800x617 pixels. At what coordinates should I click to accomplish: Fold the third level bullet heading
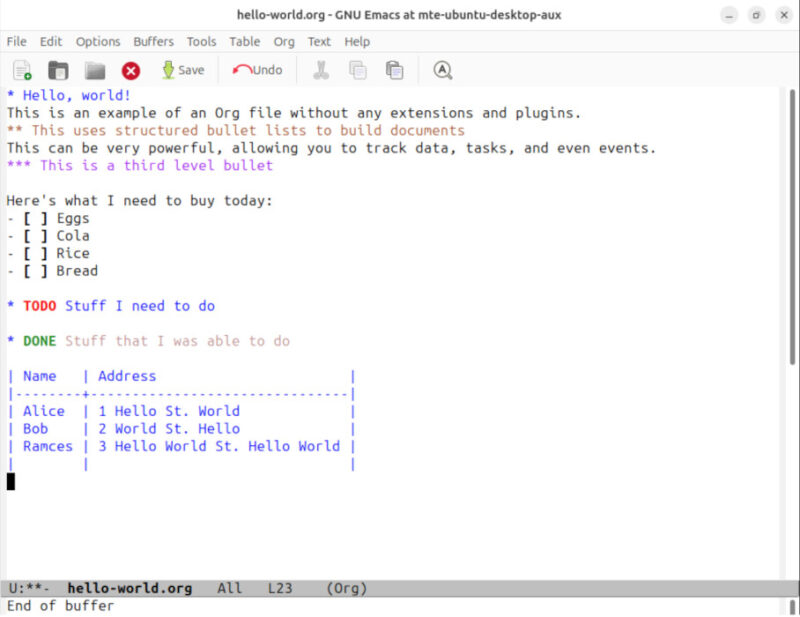pyautogui.click(x=22, y=165)
